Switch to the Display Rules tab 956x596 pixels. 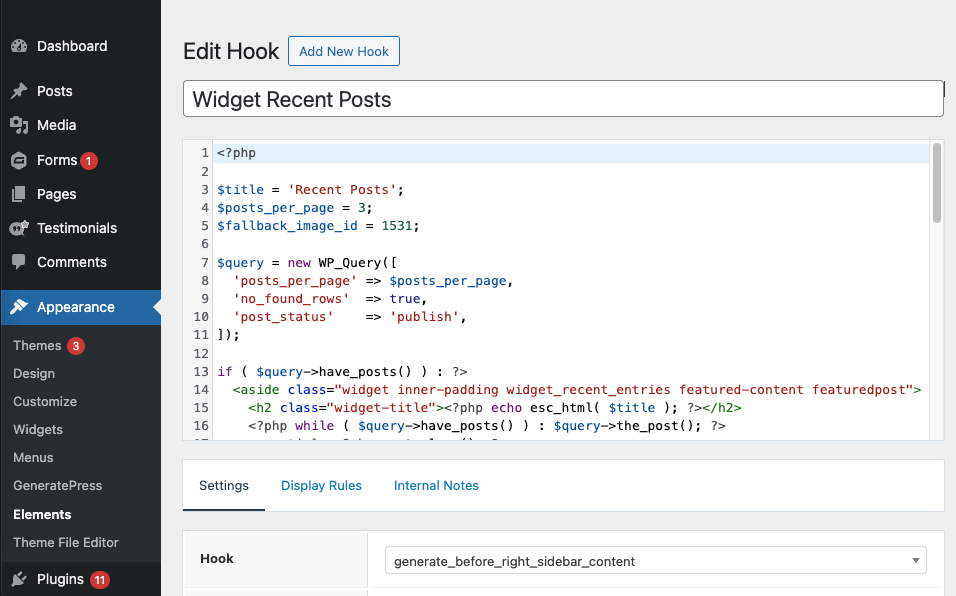(321, 486)
